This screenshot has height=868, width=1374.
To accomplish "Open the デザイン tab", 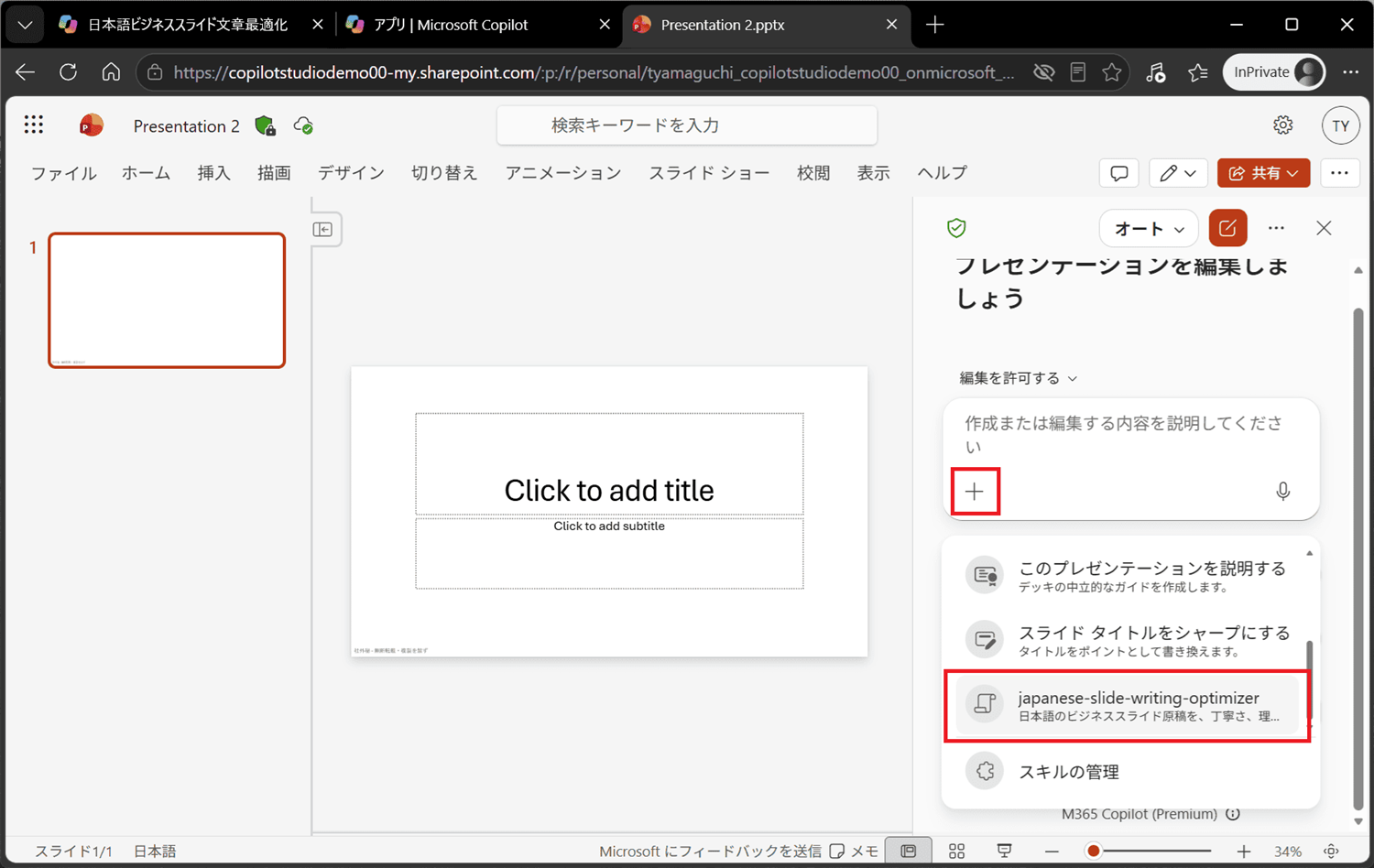I will tap(351, 173).
